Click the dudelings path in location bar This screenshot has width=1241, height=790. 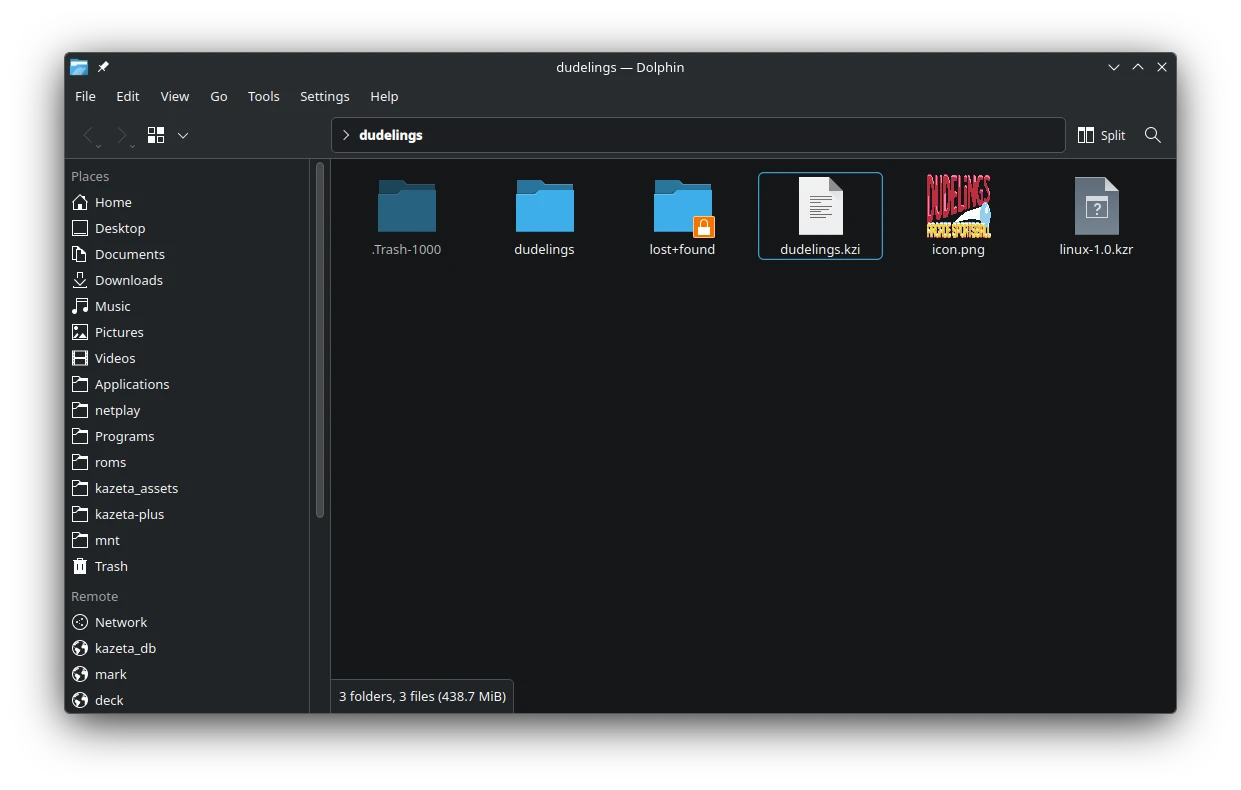(x=391, y=135)
